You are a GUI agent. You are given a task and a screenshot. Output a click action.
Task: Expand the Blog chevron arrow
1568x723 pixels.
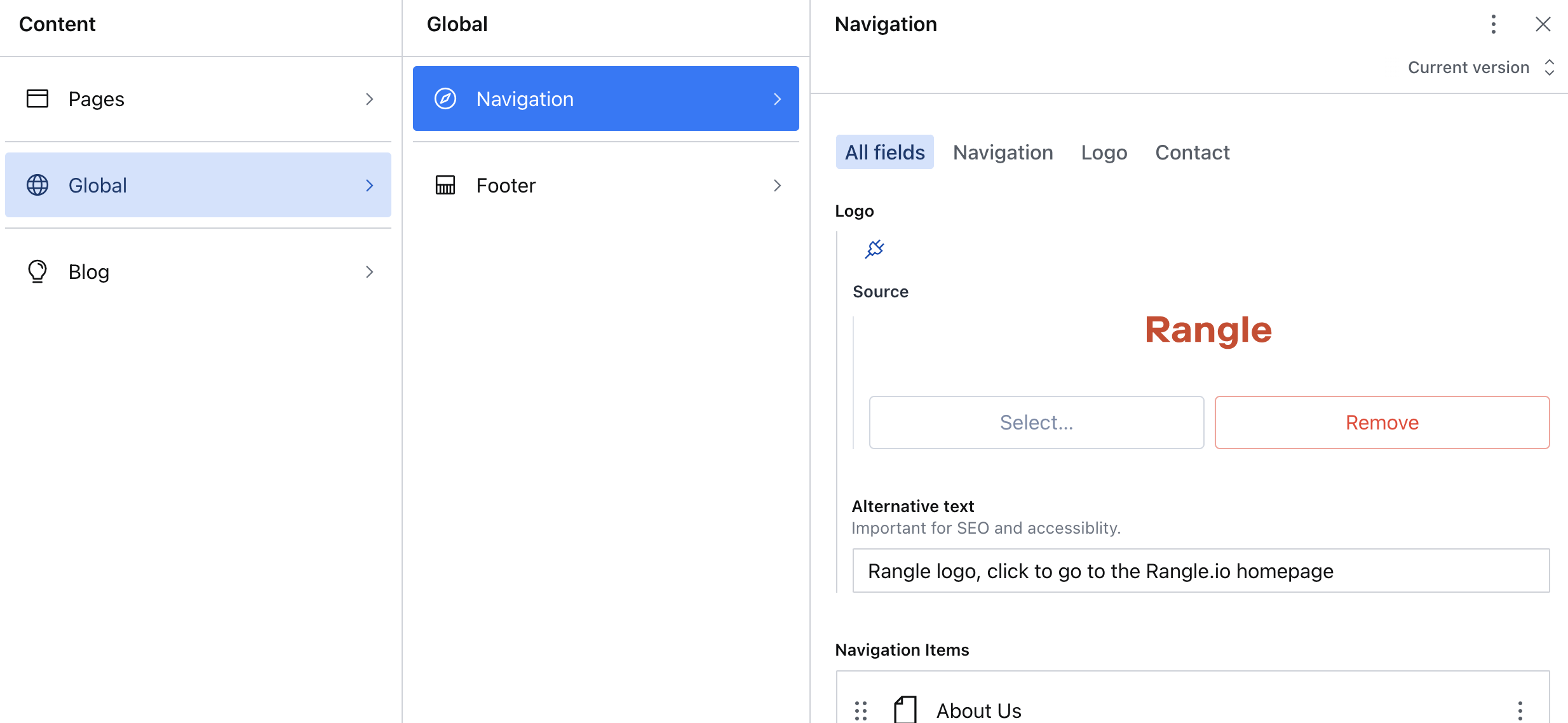(x=369, y=271)
